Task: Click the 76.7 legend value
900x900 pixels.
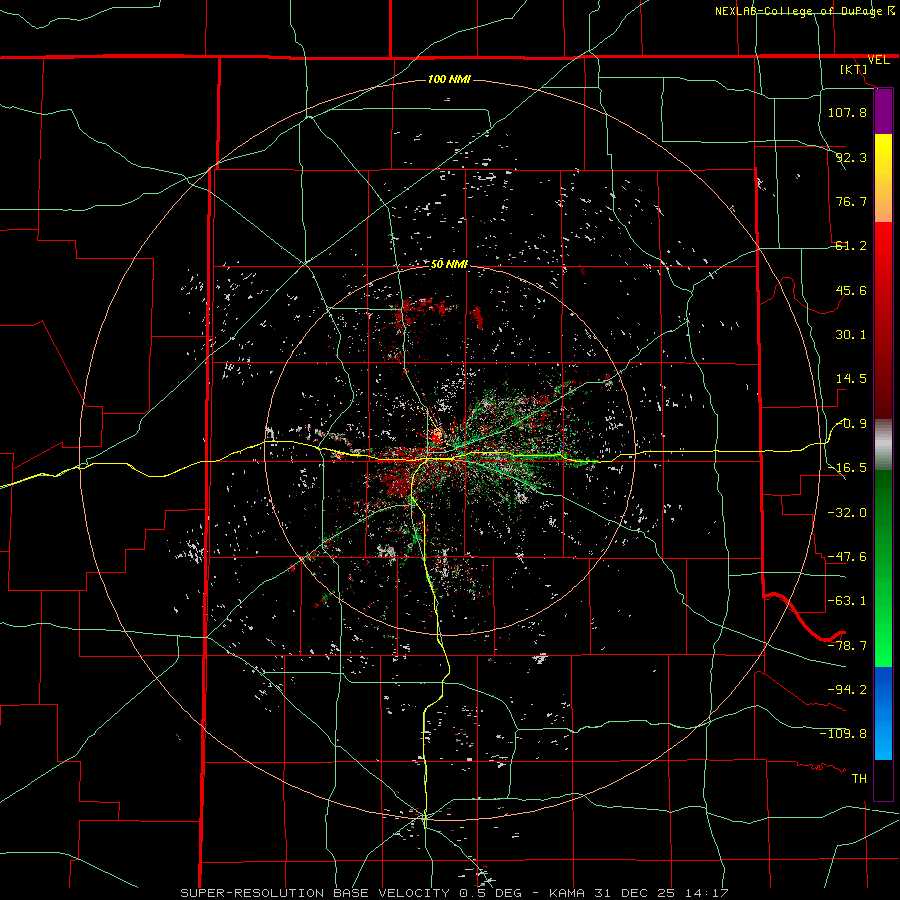Action: tap(851, 201)
